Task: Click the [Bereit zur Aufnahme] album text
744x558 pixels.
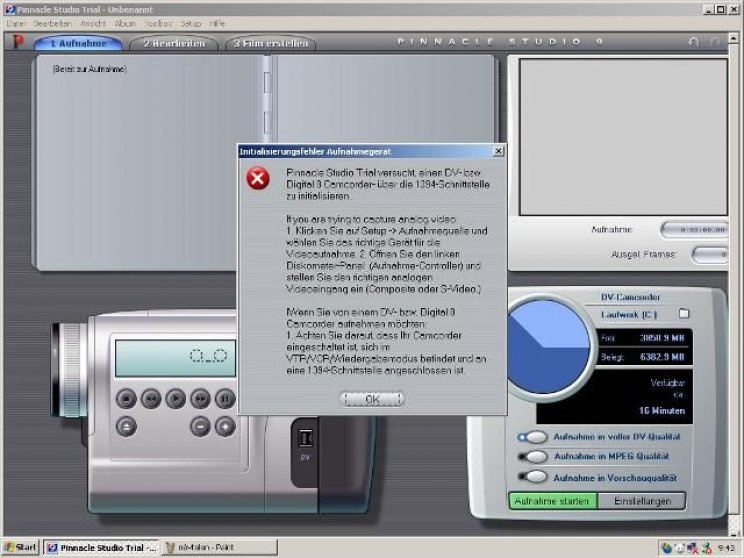Action: pyautogui.click(x=90, y=69)
